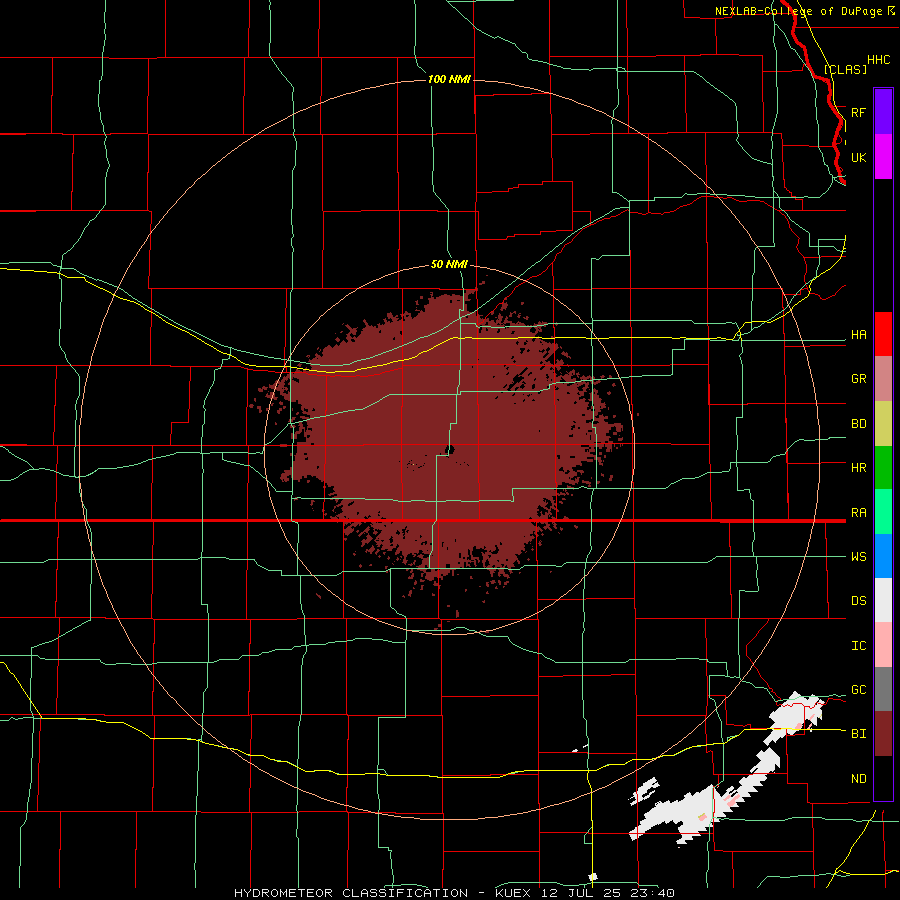Pick the dark green HR legend swatch
900x900 pixels.
coord(883,468)
